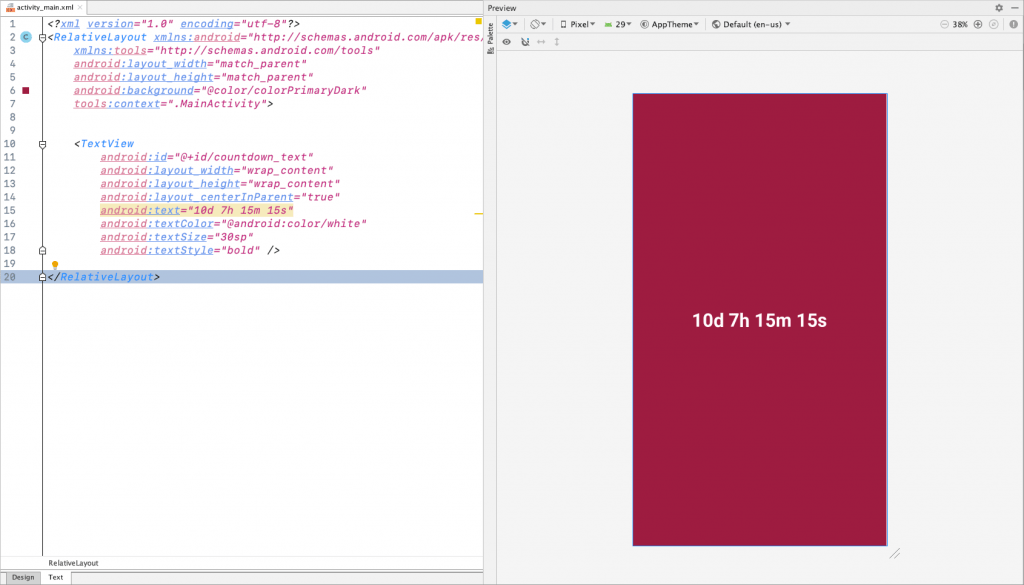Image resolution: width=1024 pixels, height=585 pixels.
Task: Zoom out the preview with the minus icon
Action: [x=946, y=24]
